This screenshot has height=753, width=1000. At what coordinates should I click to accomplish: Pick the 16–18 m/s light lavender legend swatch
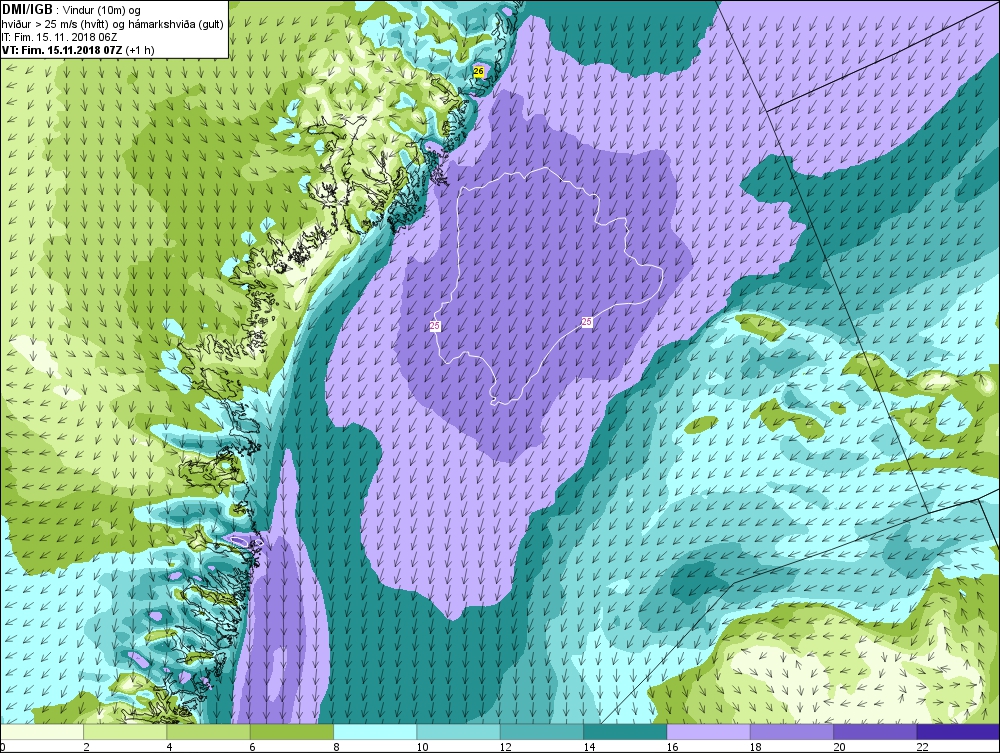pyautogui.click(x=708, y=732)
